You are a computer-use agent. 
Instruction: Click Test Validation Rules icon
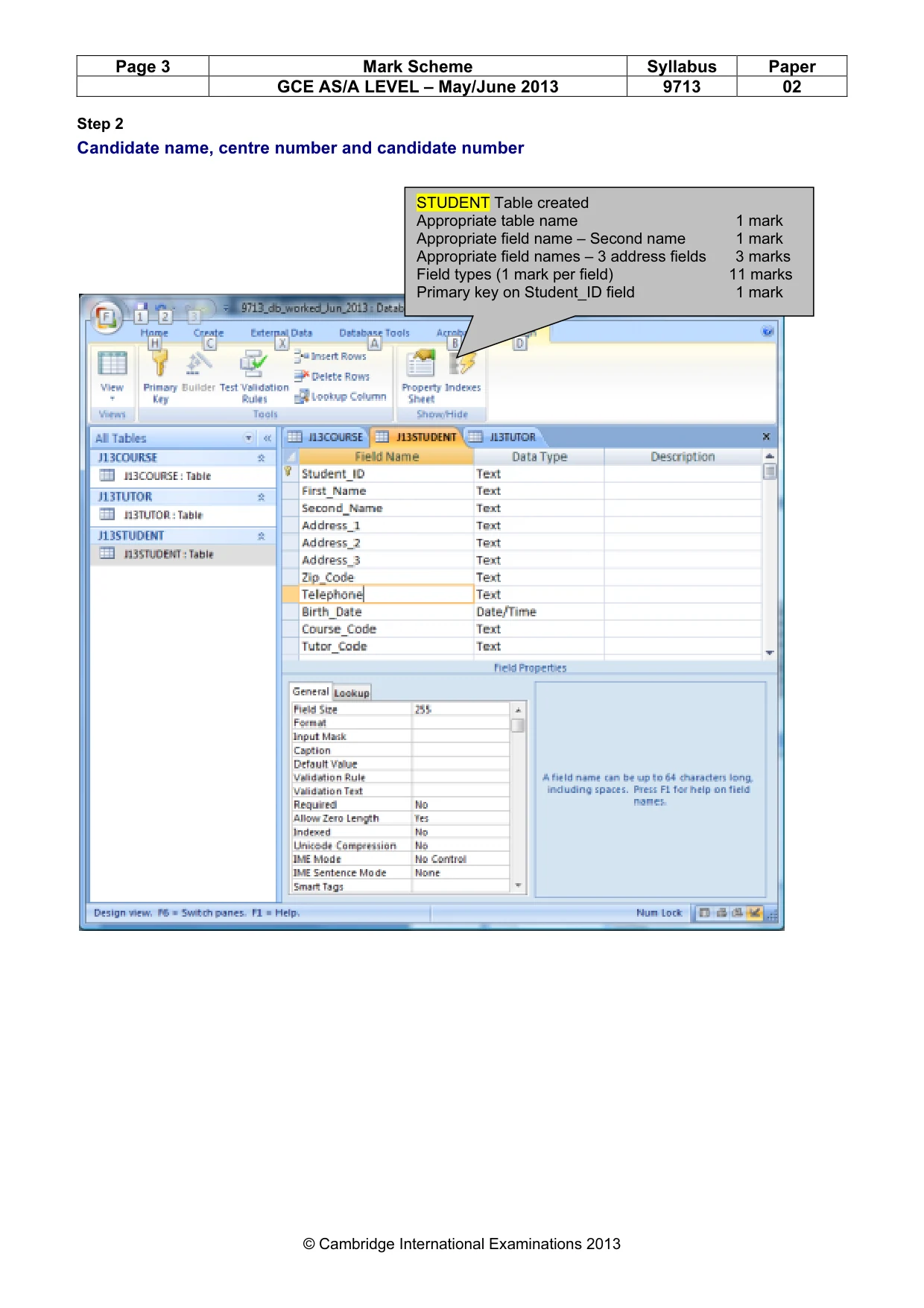(254, 376)
